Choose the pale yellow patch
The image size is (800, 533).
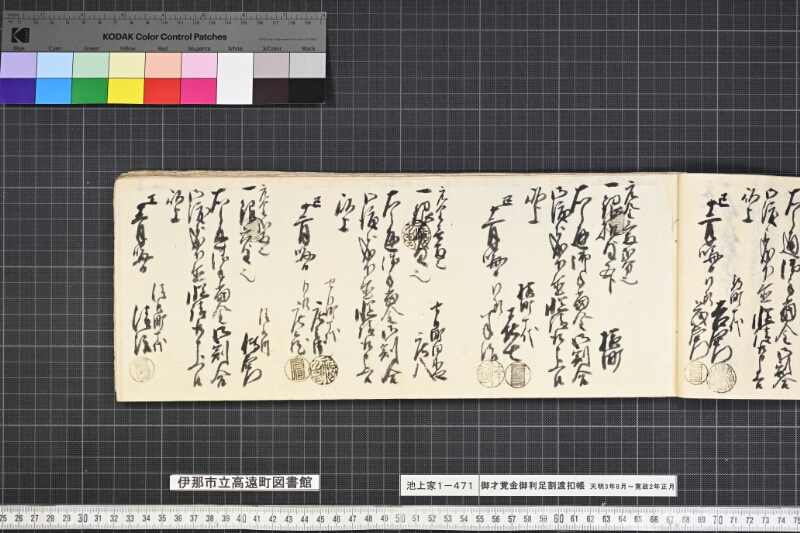pyautogui.click(x=127, y=65)
